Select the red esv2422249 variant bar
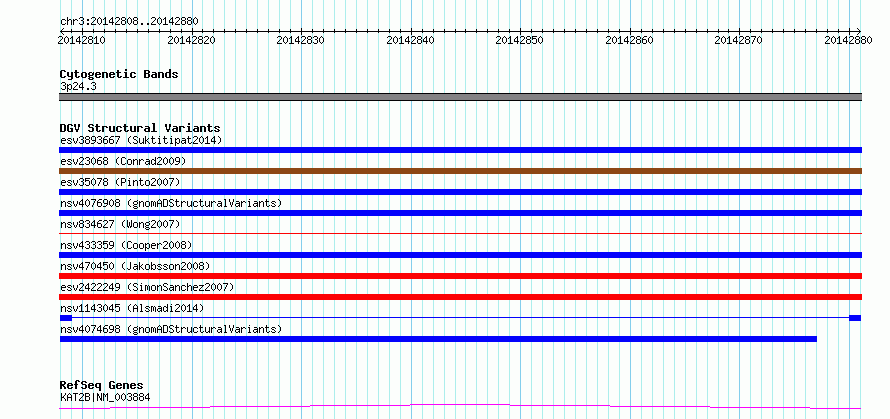This screenshot has height=419, width=890. coord(460,297)
